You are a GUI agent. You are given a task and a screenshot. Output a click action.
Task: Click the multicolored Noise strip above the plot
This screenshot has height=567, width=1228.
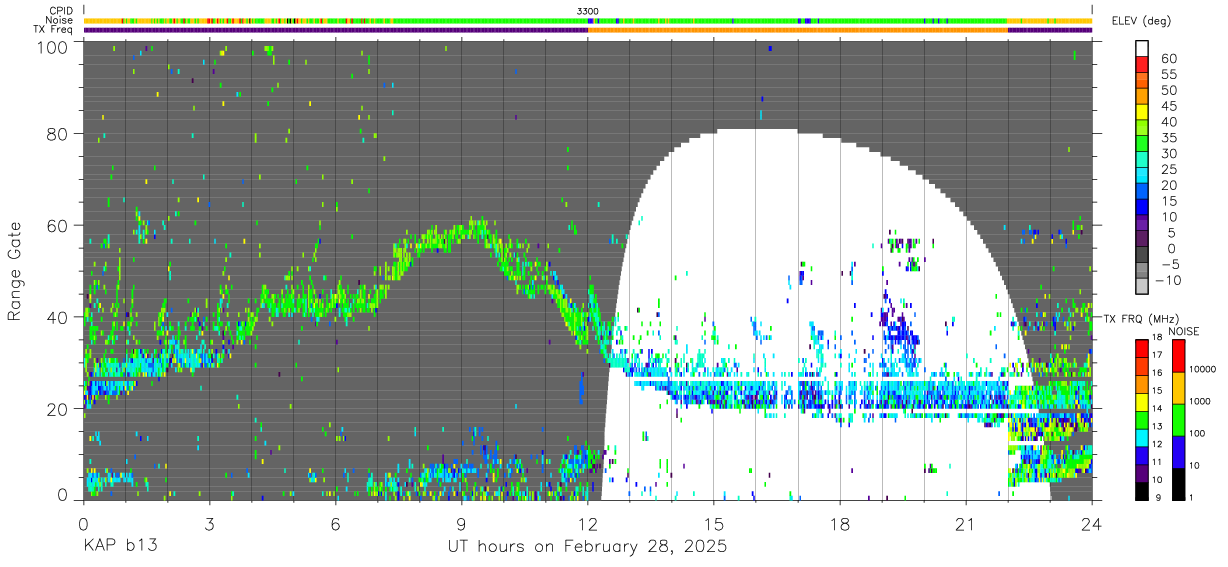(588, 20)
